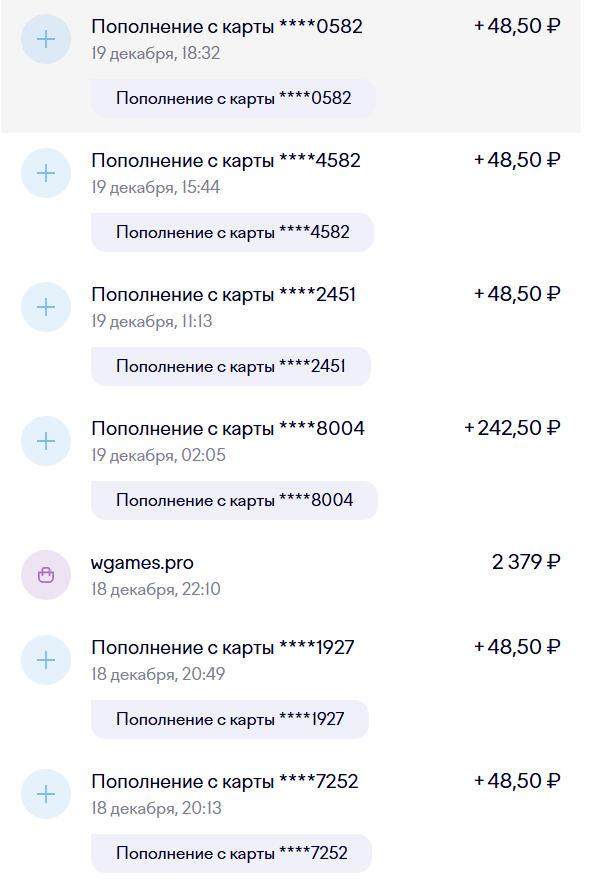The image size is (613, 895).
Task: Click the date '18 декабря, 20:13'
Action: tap(155, 808)
